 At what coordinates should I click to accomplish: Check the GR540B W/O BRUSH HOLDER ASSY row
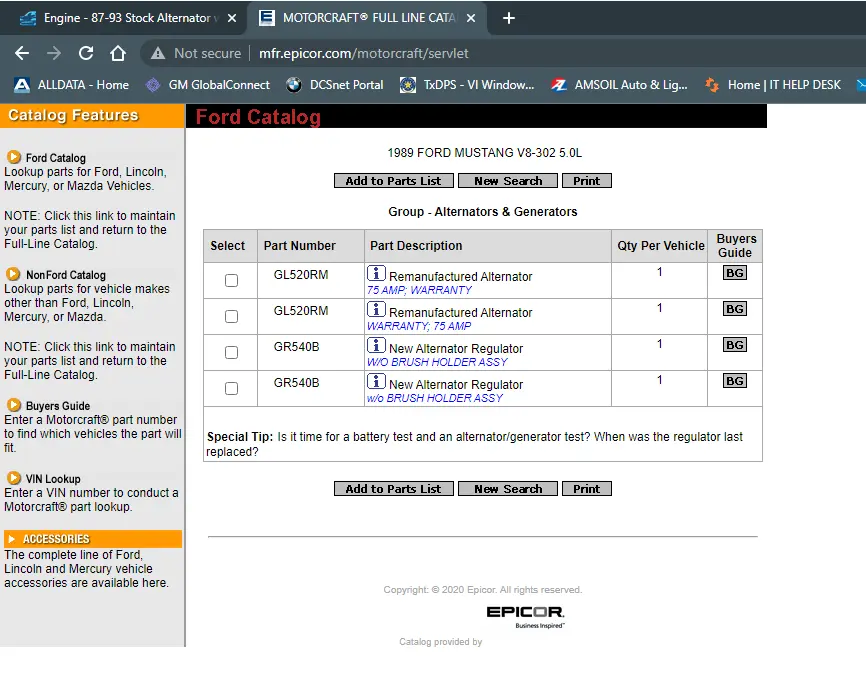pos(231,352)
